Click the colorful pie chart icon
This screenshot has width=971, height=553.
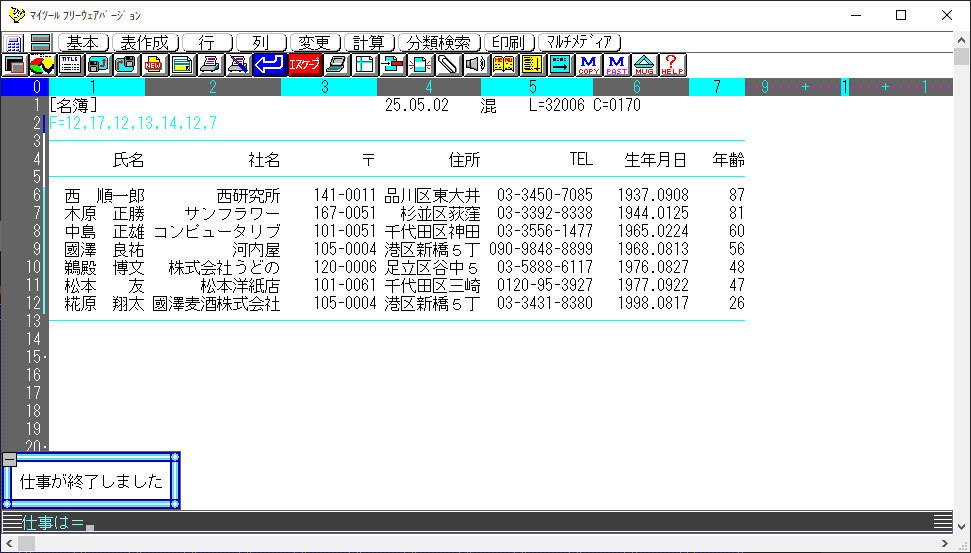(41, 65)
